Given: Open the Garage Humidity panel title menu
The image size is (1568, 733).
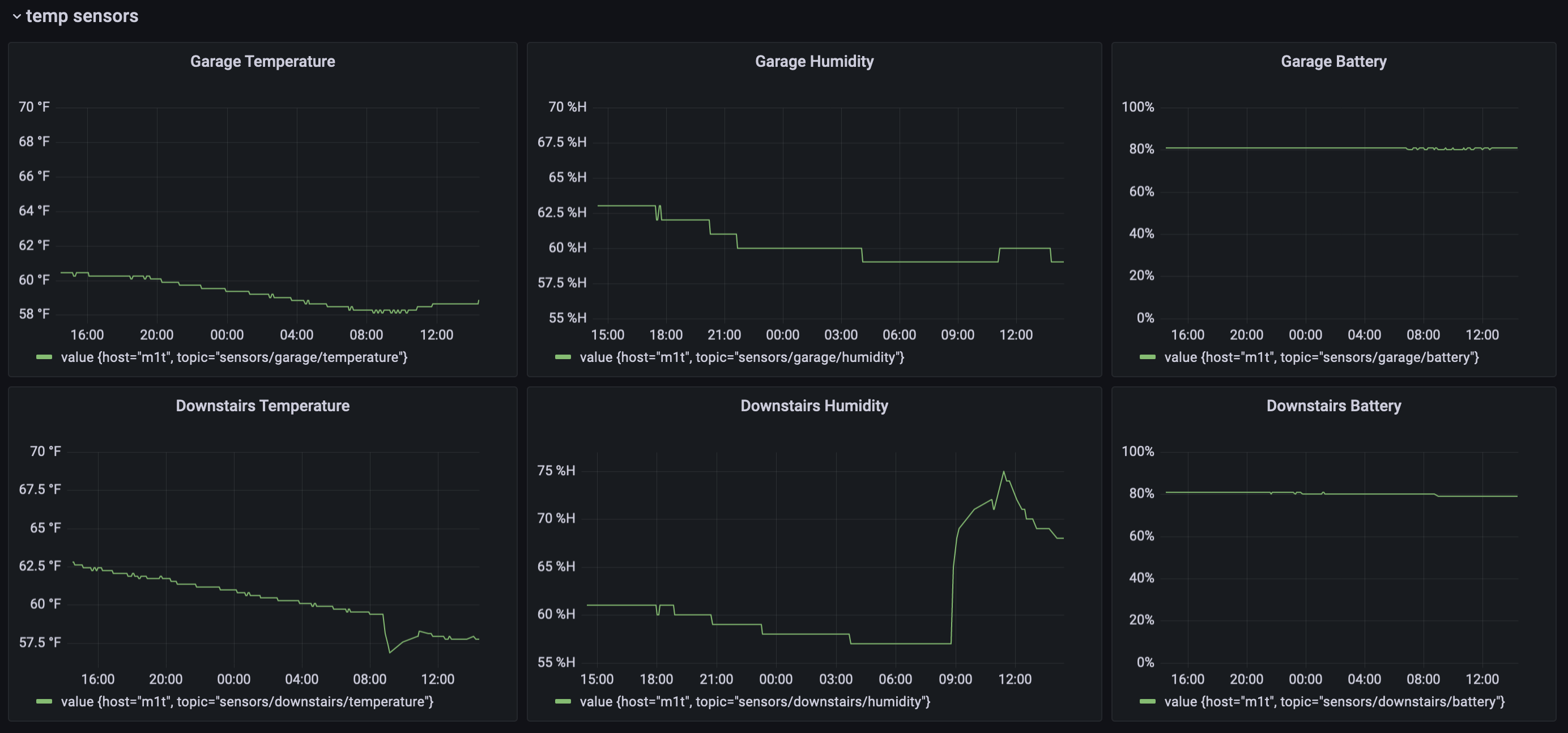Looking at the screenshot, I should pos(814,62).
